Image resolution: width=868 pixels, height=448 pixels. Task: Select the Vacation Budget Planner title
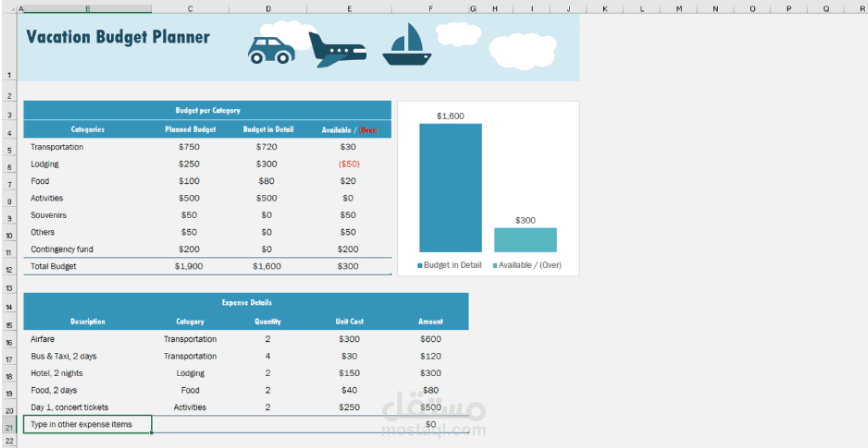(118, 37)
